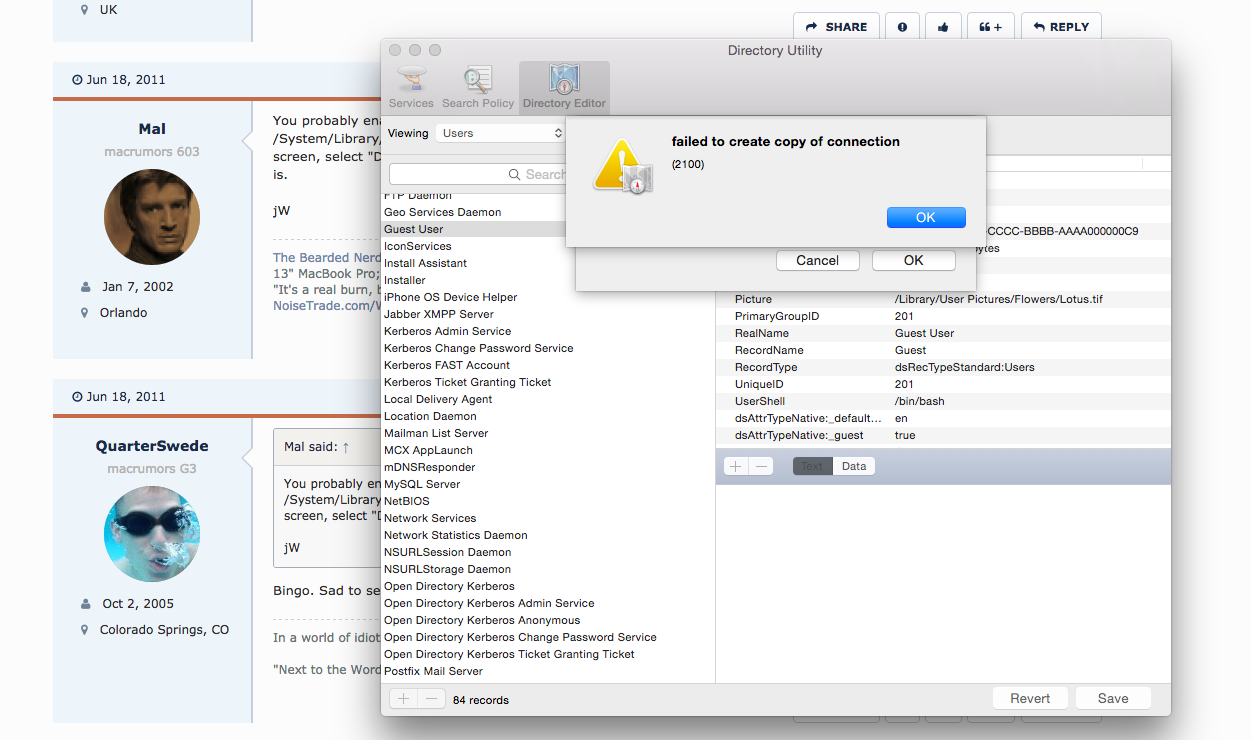Select the UniqueID attribute row
1251x740 pixels.
pyautogui.click(x=944, y=384)
